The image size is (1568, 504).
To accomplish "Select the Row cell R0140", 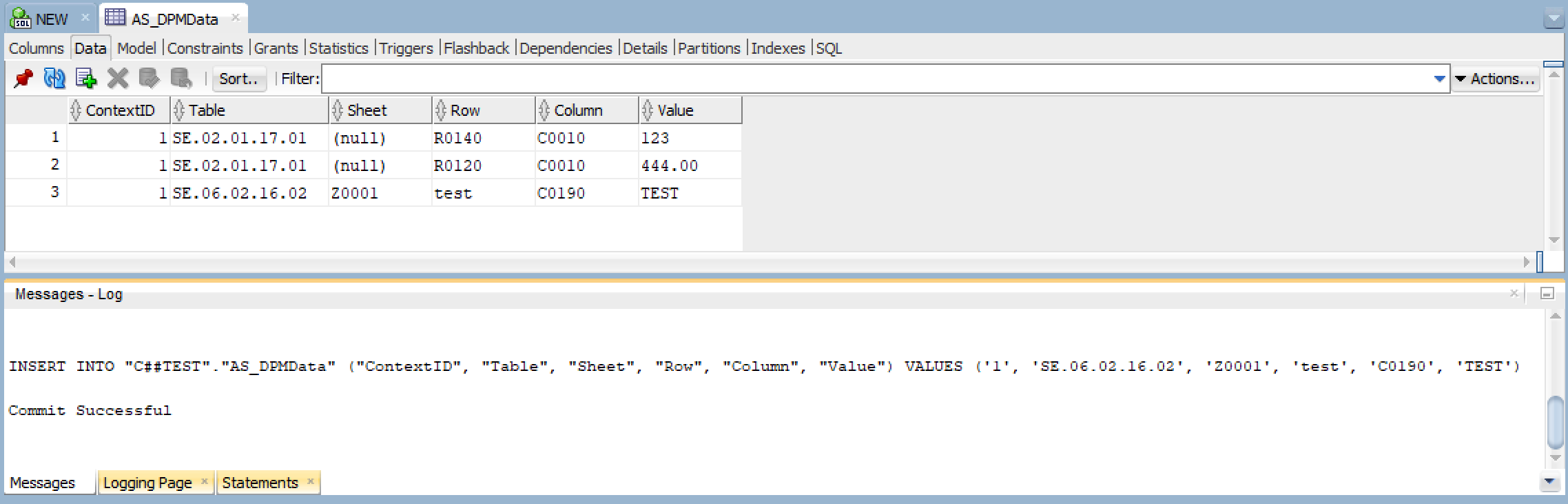I will (x=484, y=138).
